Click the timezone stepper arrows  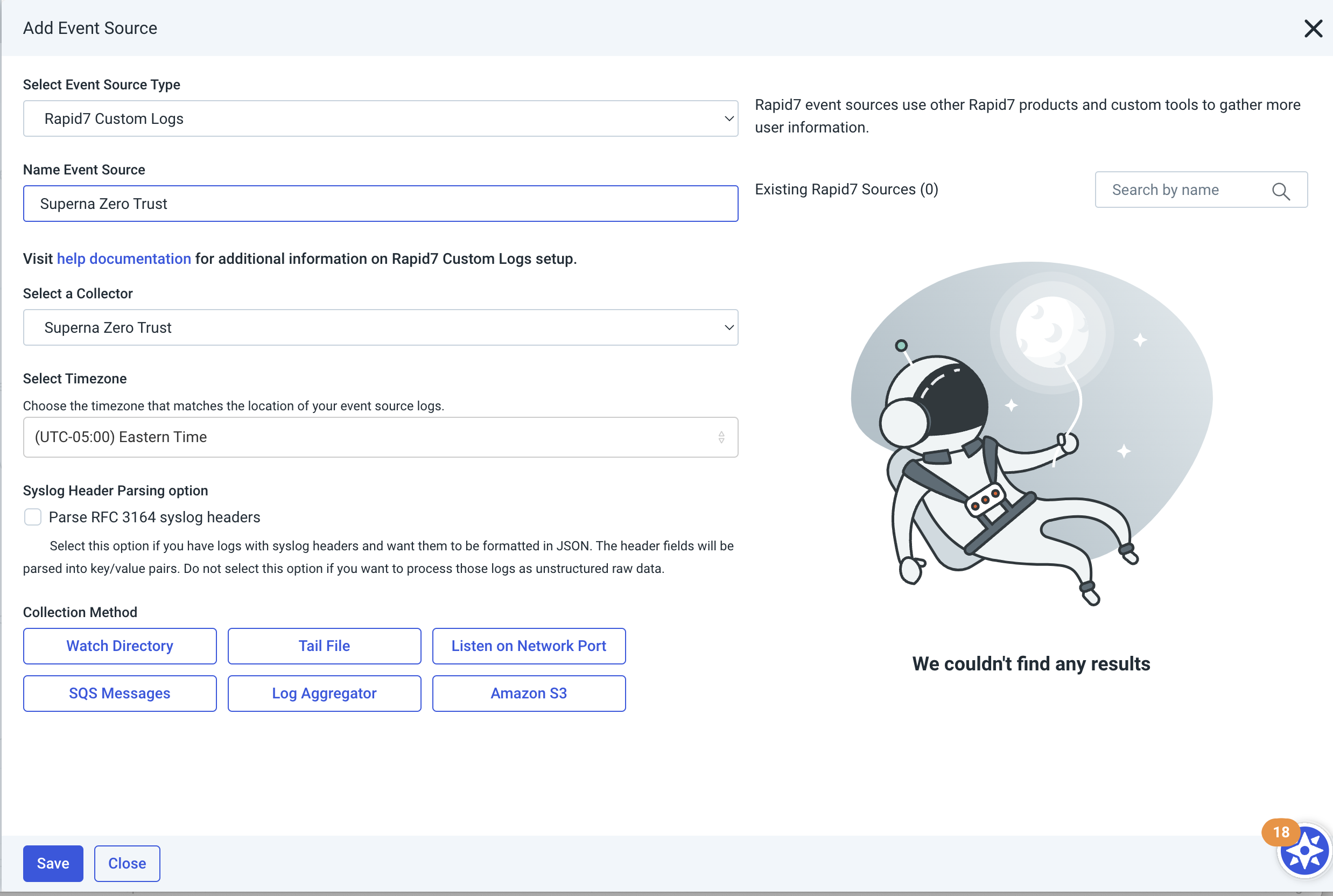(721, 437)
